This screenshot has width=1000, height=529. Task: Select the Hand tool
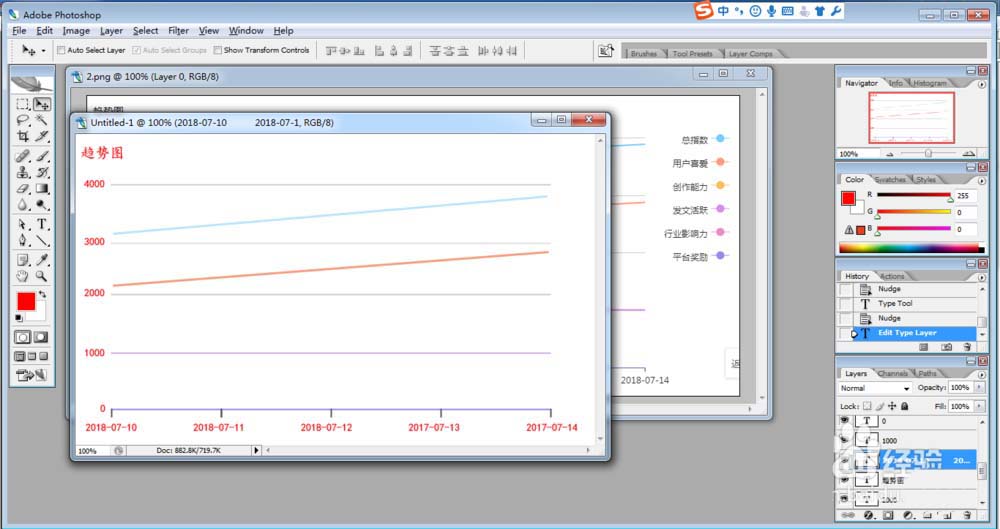click(22, 275)
